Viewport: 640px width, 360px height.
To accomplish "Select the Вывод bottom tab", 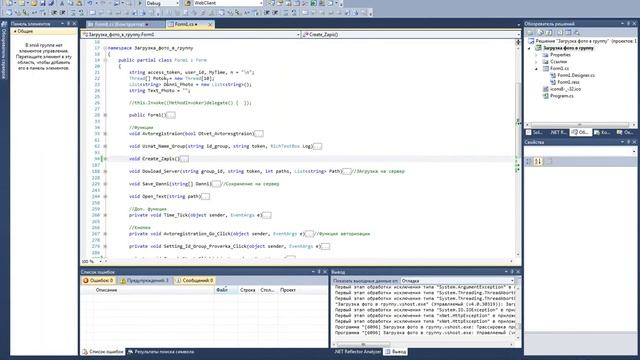I will click(396, 352).
